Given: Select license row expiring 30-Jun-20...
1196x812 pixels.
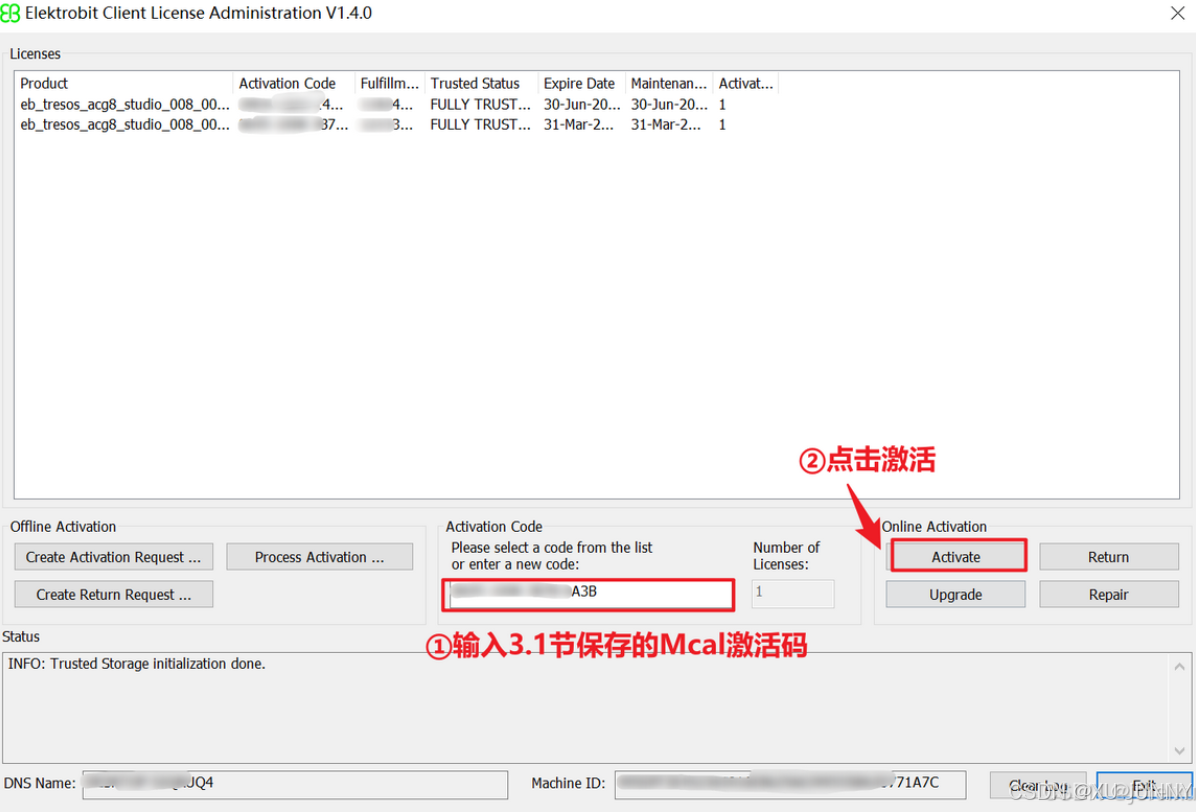Looking at the screenshot, I should 397,104.
